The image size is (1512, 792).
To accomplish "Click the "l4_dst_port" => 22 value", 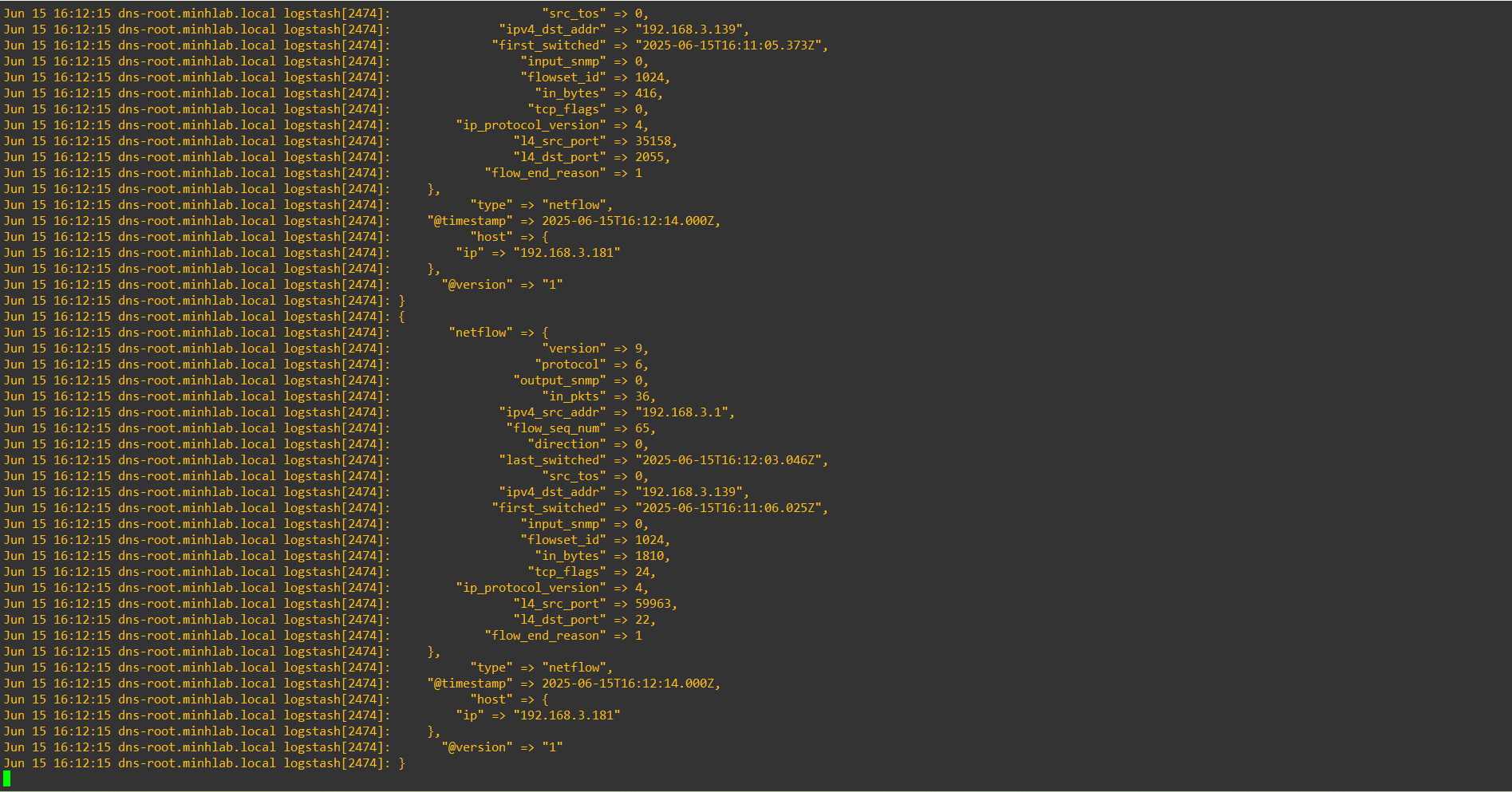I will 642,620.
